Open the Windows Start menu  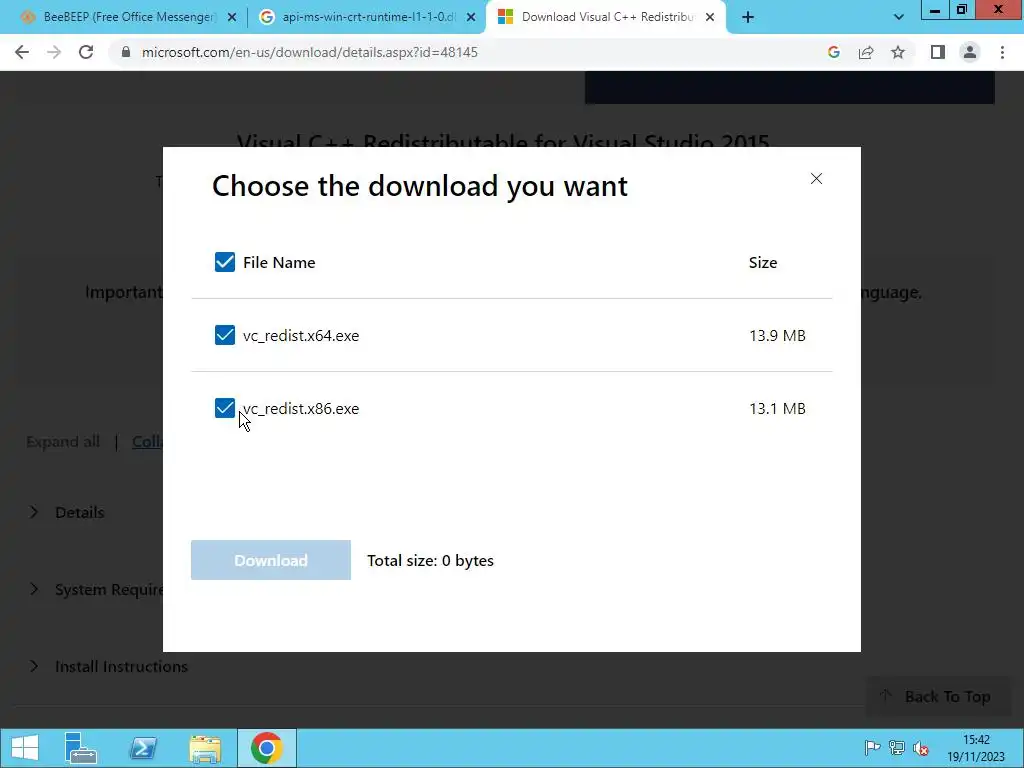25,748
